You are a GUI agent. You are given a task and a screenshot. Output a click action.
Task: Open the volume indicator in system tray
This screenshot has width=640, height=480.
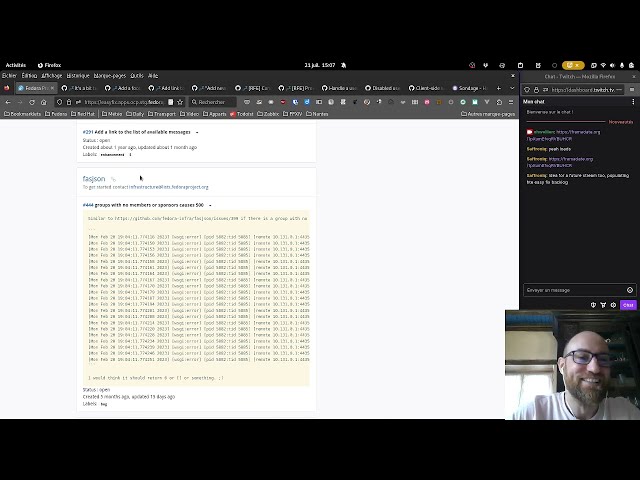click(612, 65)
